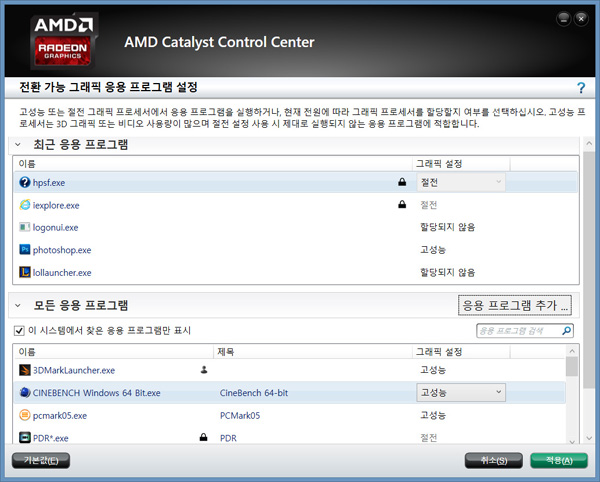The image size is (600, 482).
Task: Click scroll-down arrow of main panel
Action: (x=589, y=438)
